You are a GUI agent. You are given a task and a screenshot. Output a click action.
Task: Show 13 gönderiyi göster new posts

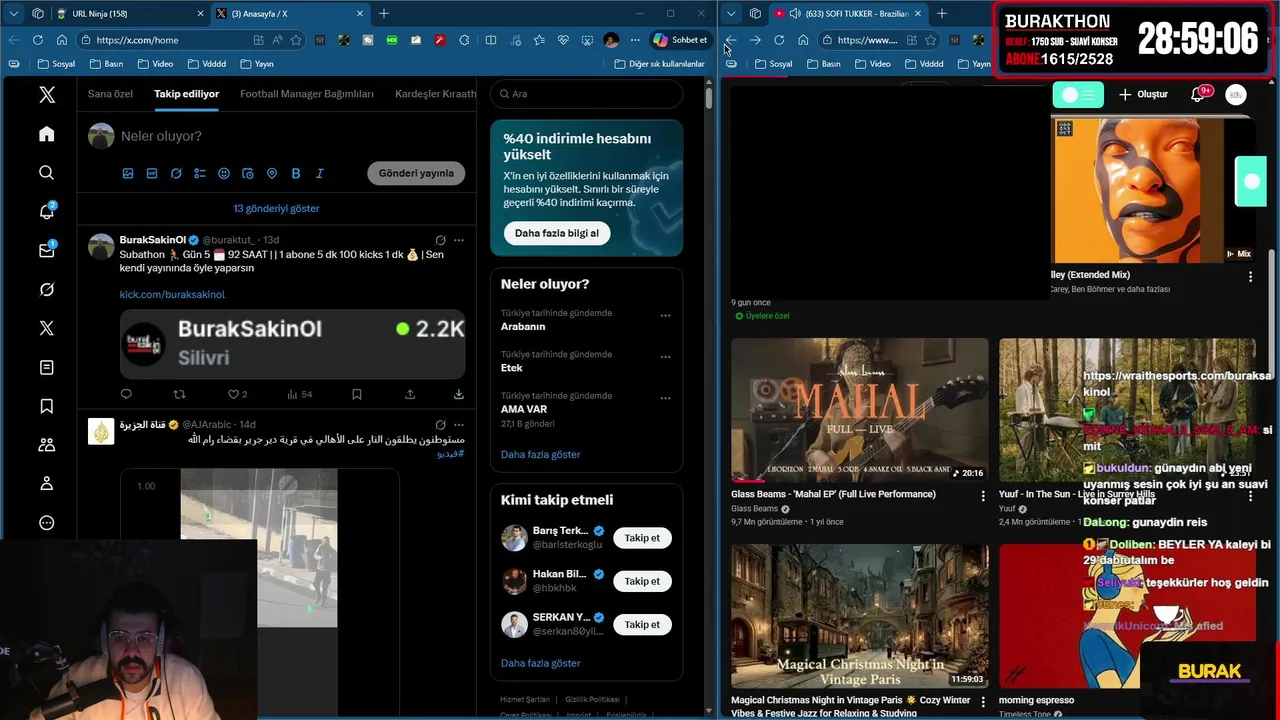(276, 208)
